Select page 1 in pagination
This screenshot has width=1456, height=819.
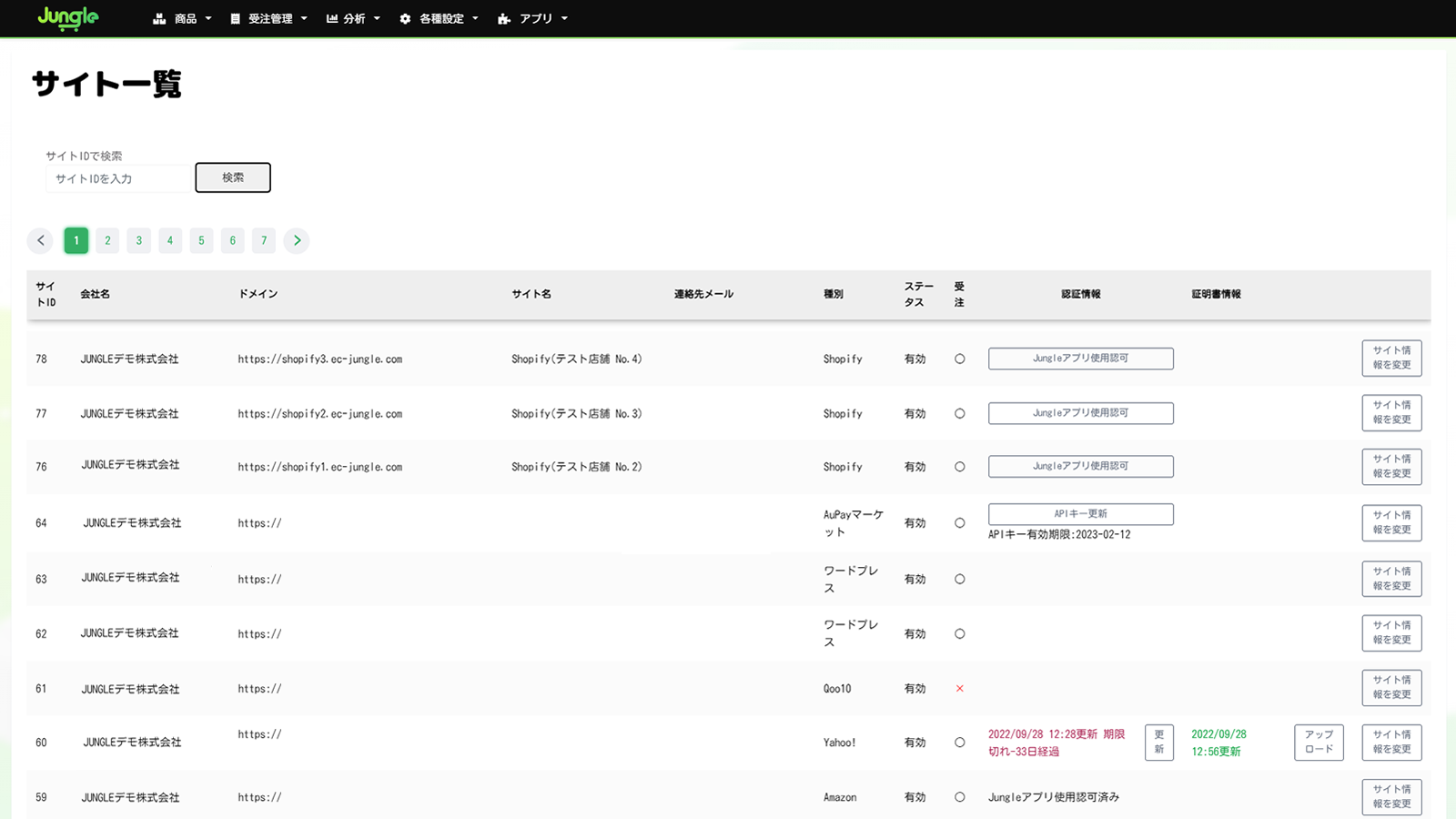(x=76, y=240)
